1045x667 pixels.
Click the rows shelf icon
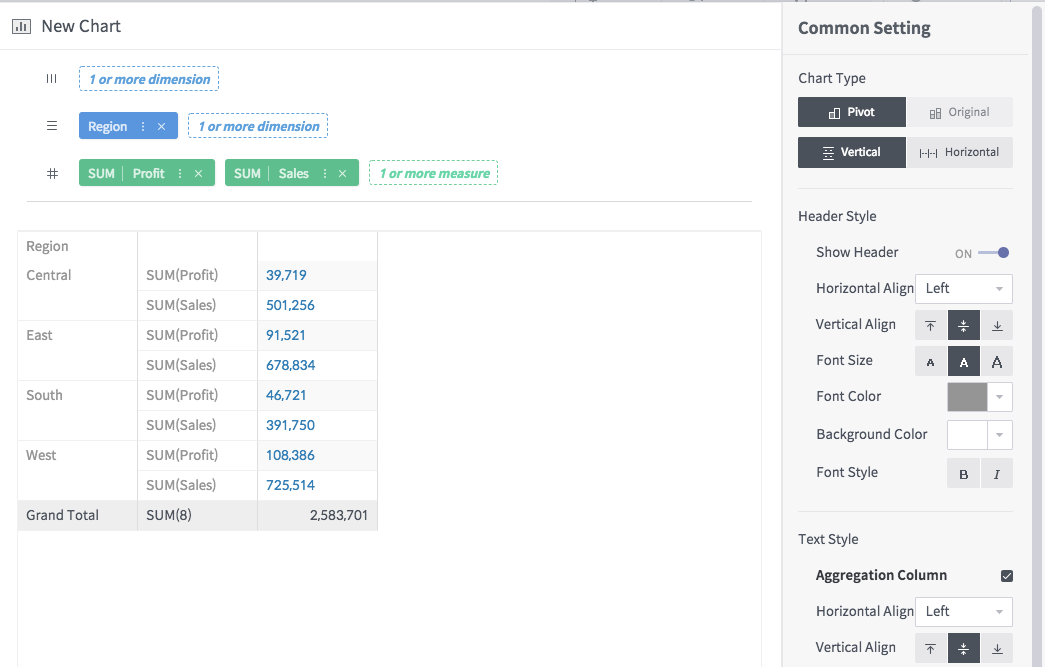point(52,126)
